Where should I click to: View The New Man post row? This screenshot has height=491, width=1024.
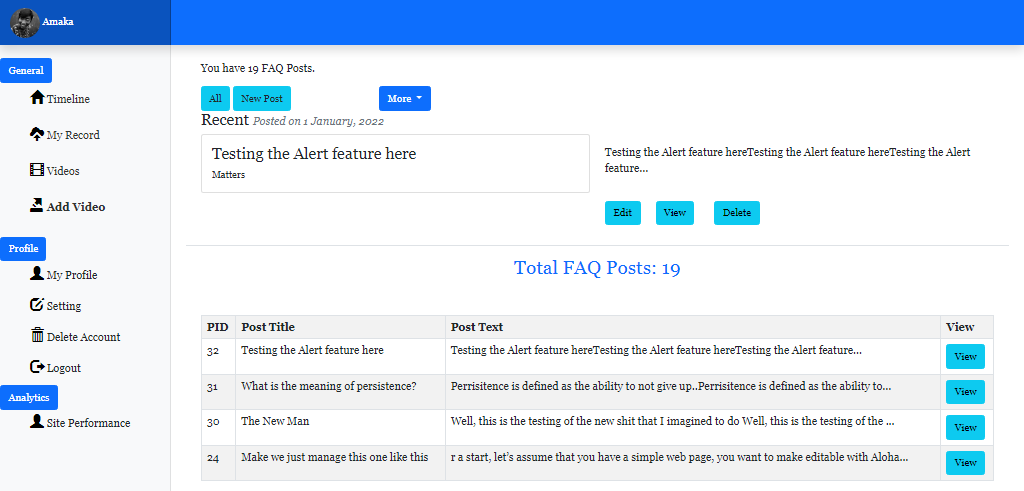(964, 427)
